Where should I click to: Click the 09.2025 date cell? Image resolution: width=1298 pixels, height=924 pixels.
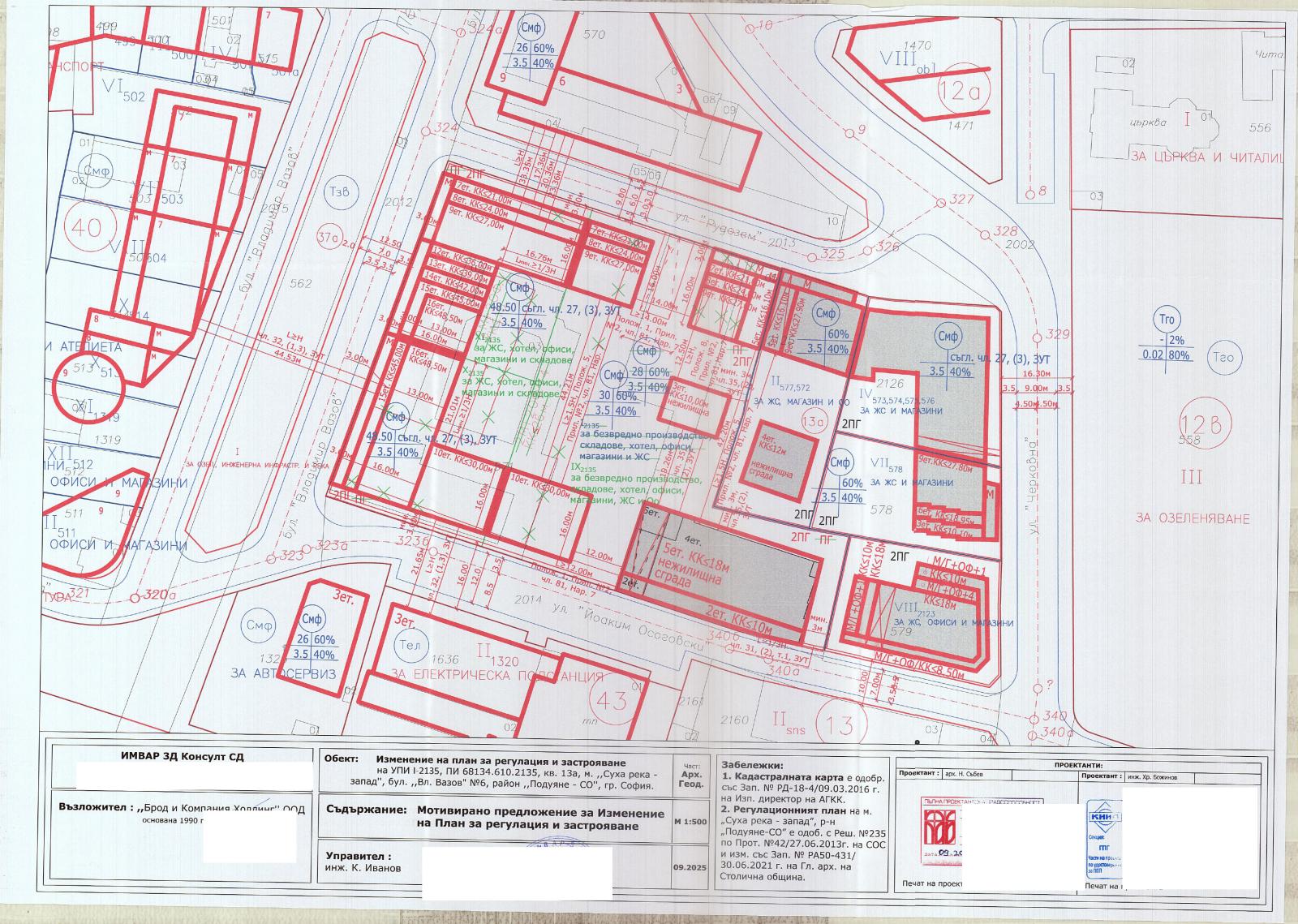689,866
